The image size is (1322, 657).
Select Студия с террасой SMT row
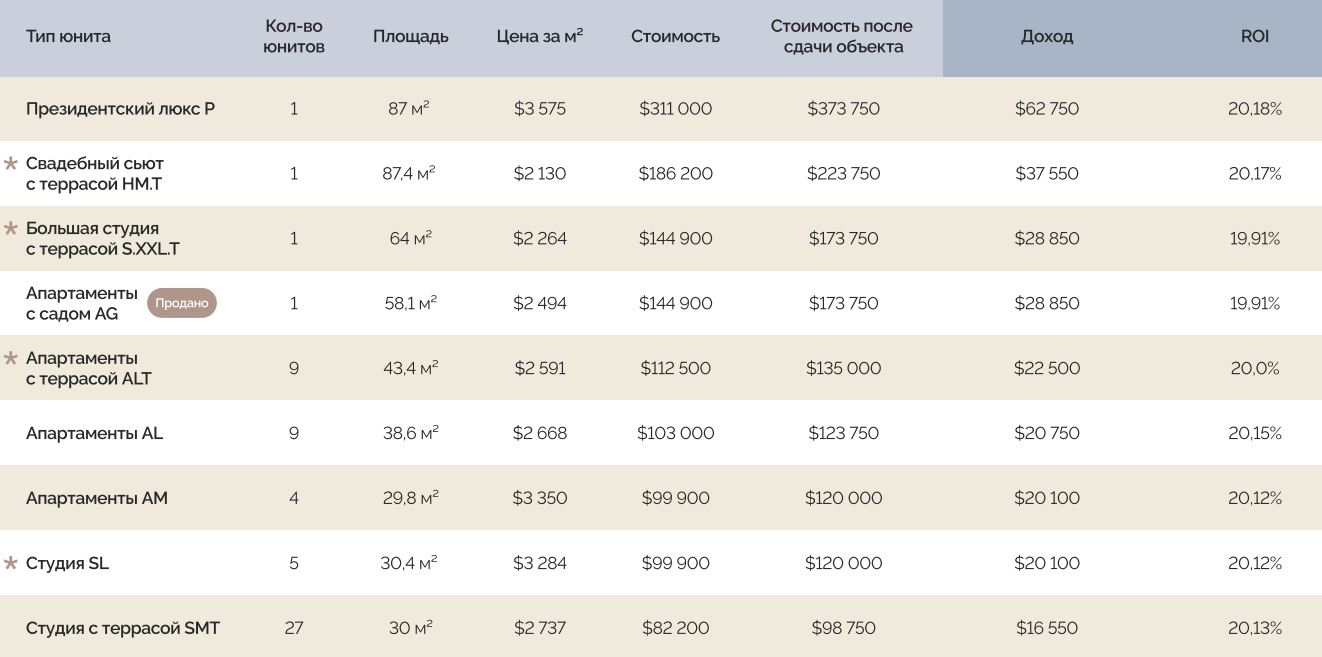661,628
